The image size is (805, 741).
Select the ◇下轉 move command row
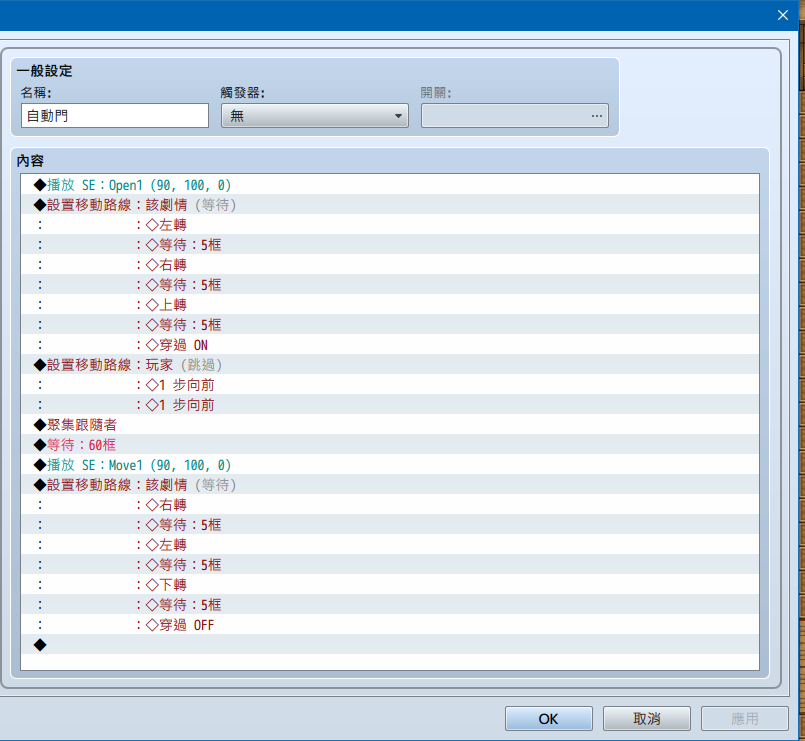coord(390,585)
